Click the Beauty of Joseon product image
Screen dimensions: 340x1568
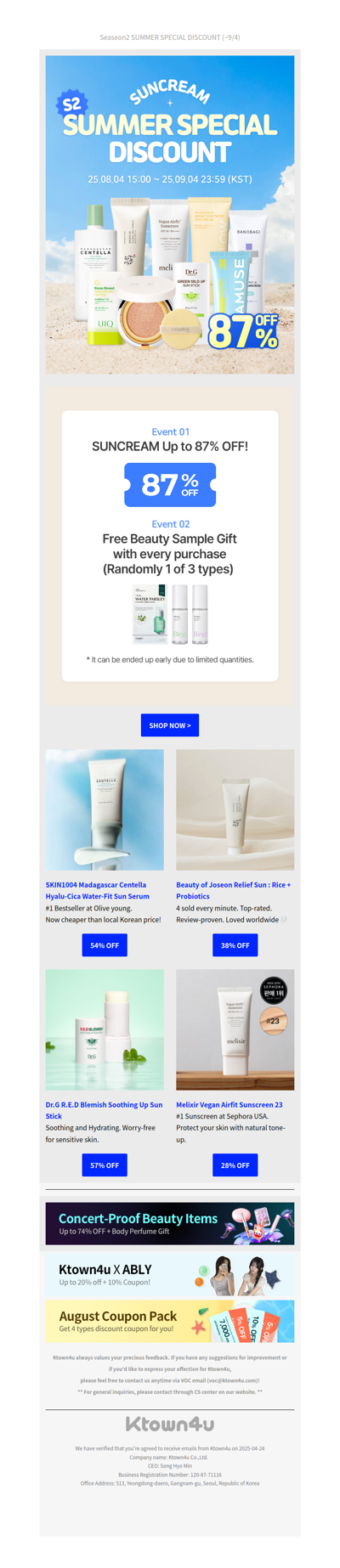[235, 809]
